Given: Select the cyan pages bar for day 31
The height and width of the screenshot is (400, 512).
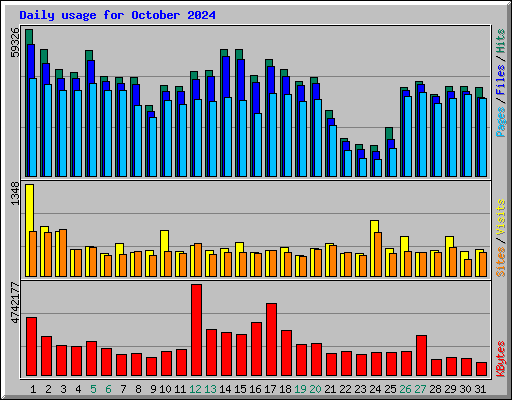Looking at the screenshot, I should click(483, 137).
